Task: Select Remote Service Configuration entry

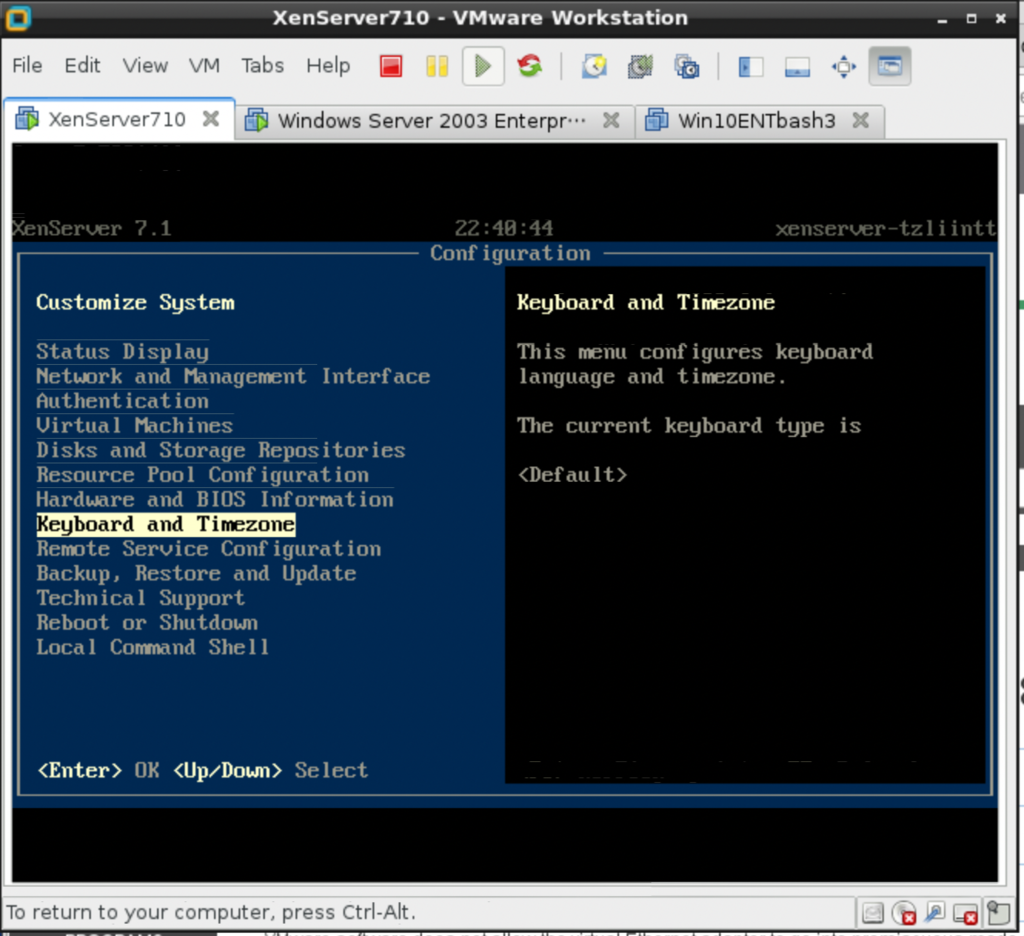Action: (208, 549)
